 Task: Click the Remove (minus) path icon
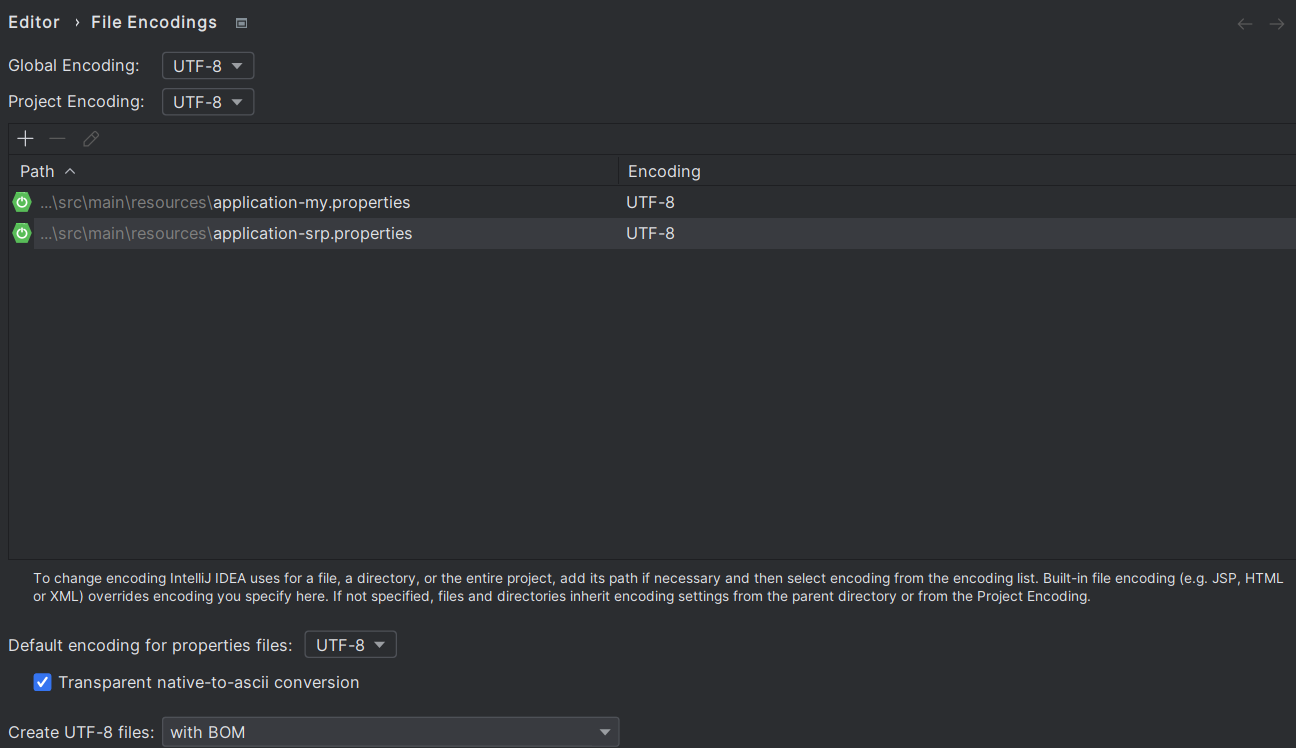(x=58, y=139)
